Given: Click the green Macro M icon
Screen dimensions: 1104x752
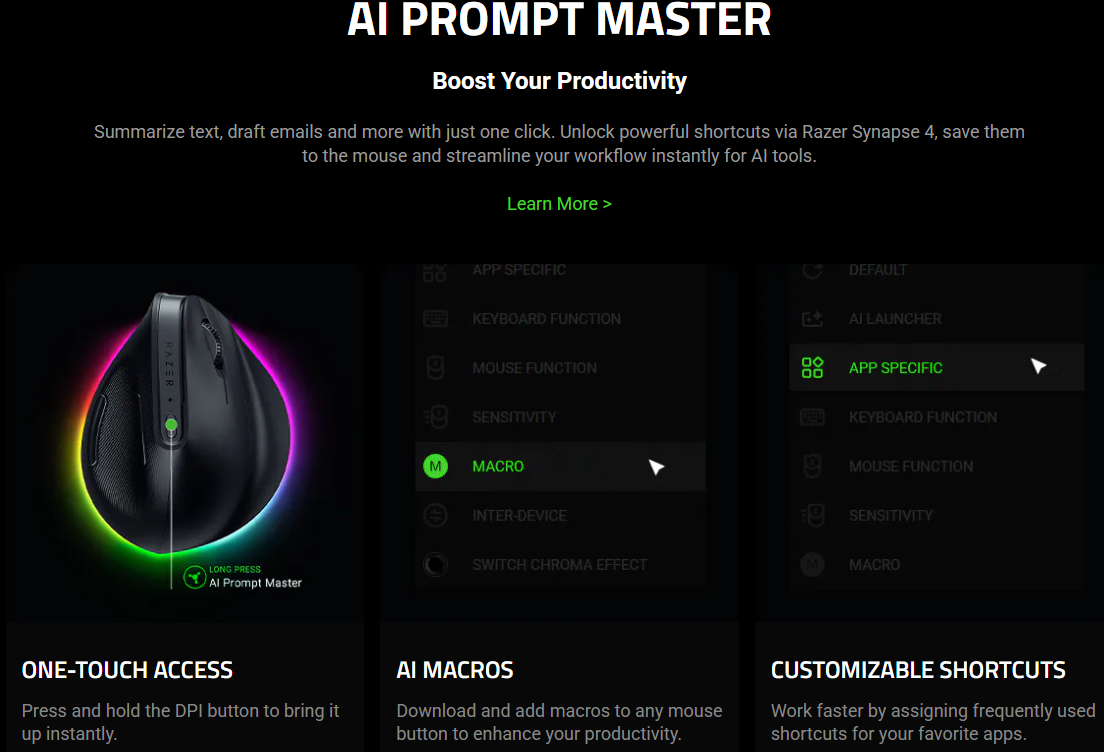Looking at the screenshot, I should click(435, 466).
